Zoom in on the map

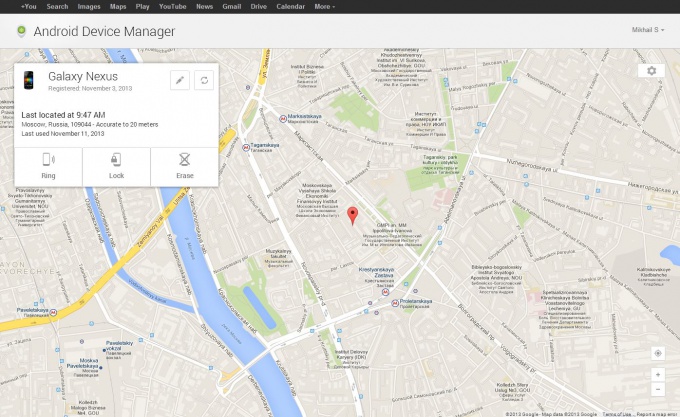coord(658,375)
